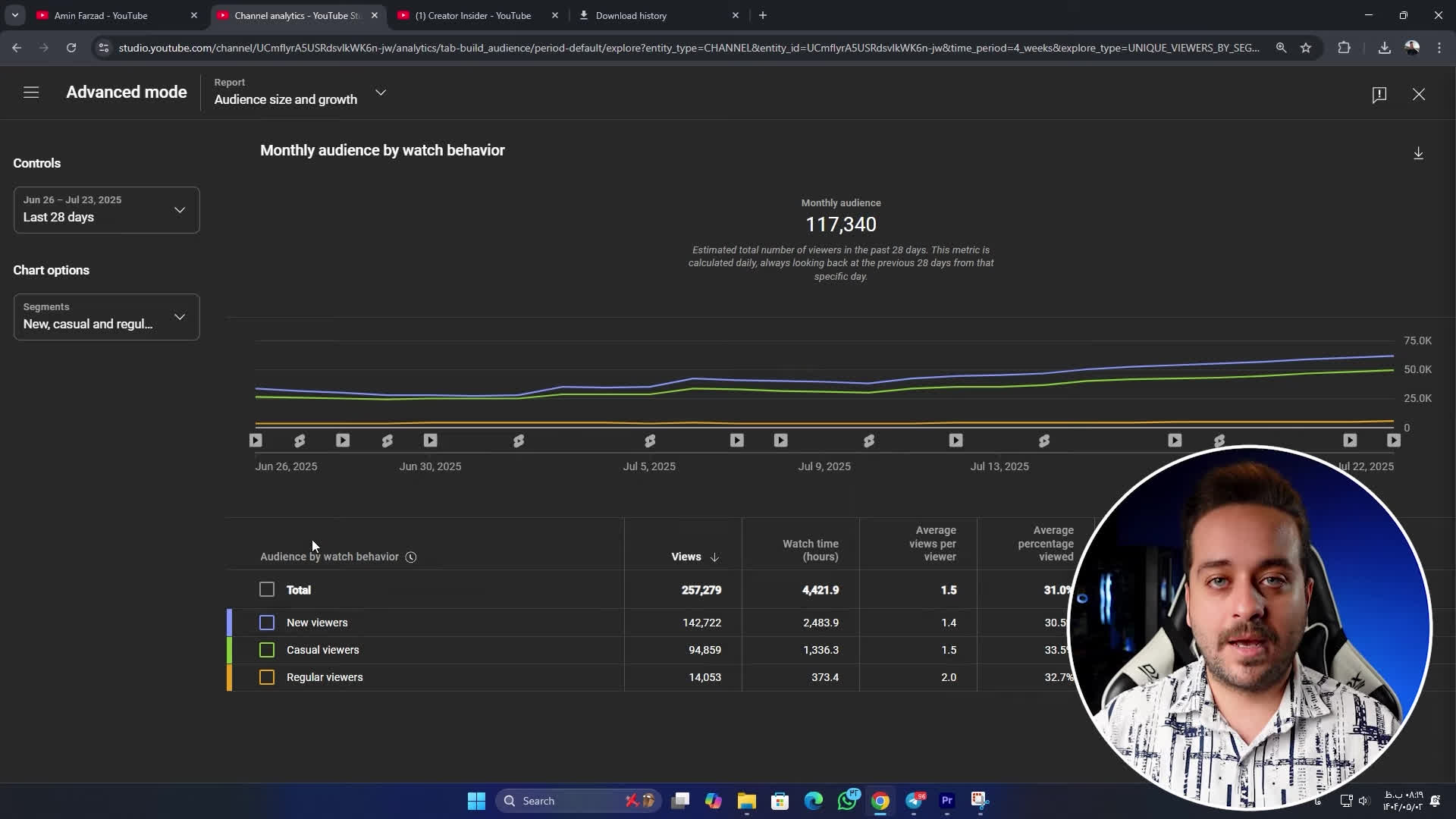Toggle the New viewers checkbox
Viewport: 1456px width, 819px height.
(267, 623)
